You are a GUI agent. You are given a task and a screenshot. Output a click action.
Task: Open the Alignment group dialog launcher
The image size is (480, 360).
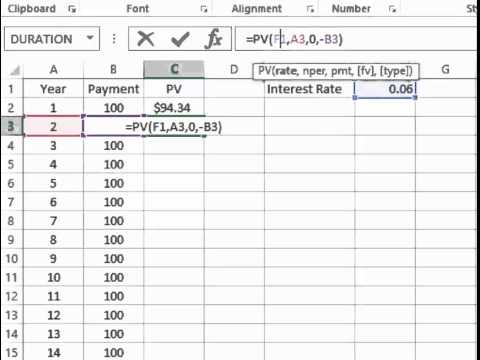click(310, 9)
